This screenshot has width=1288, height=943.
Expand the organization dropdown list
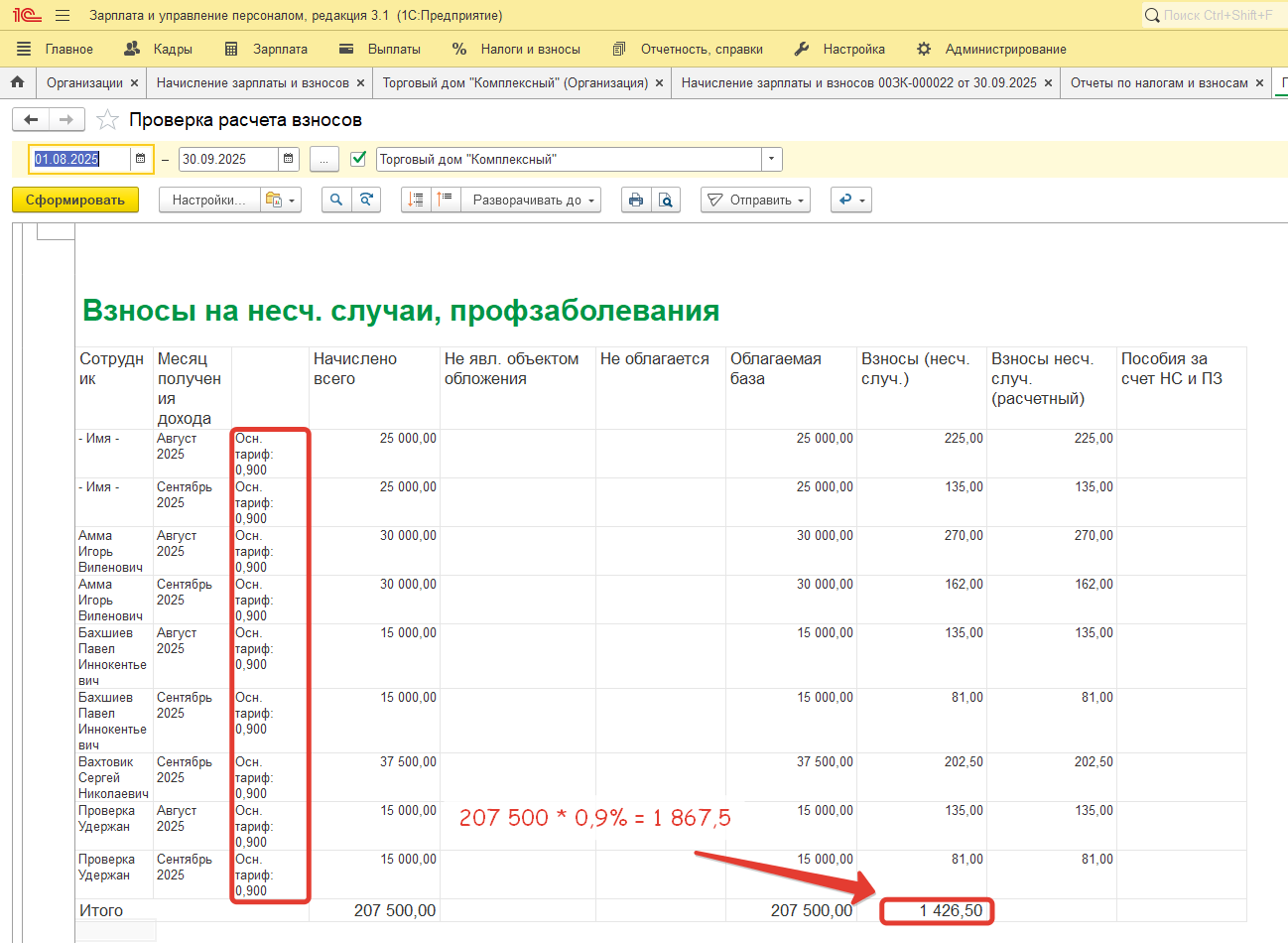point(771,159)
